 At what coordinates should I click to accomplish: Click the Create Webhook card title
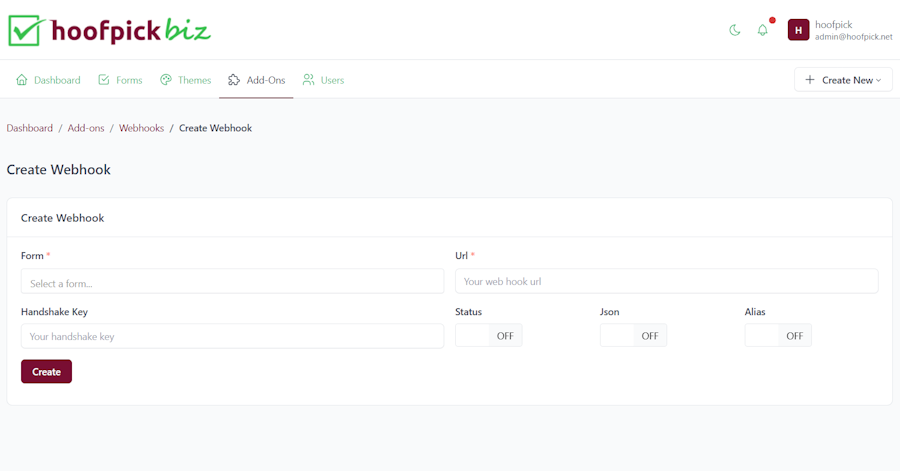[63, 218]
